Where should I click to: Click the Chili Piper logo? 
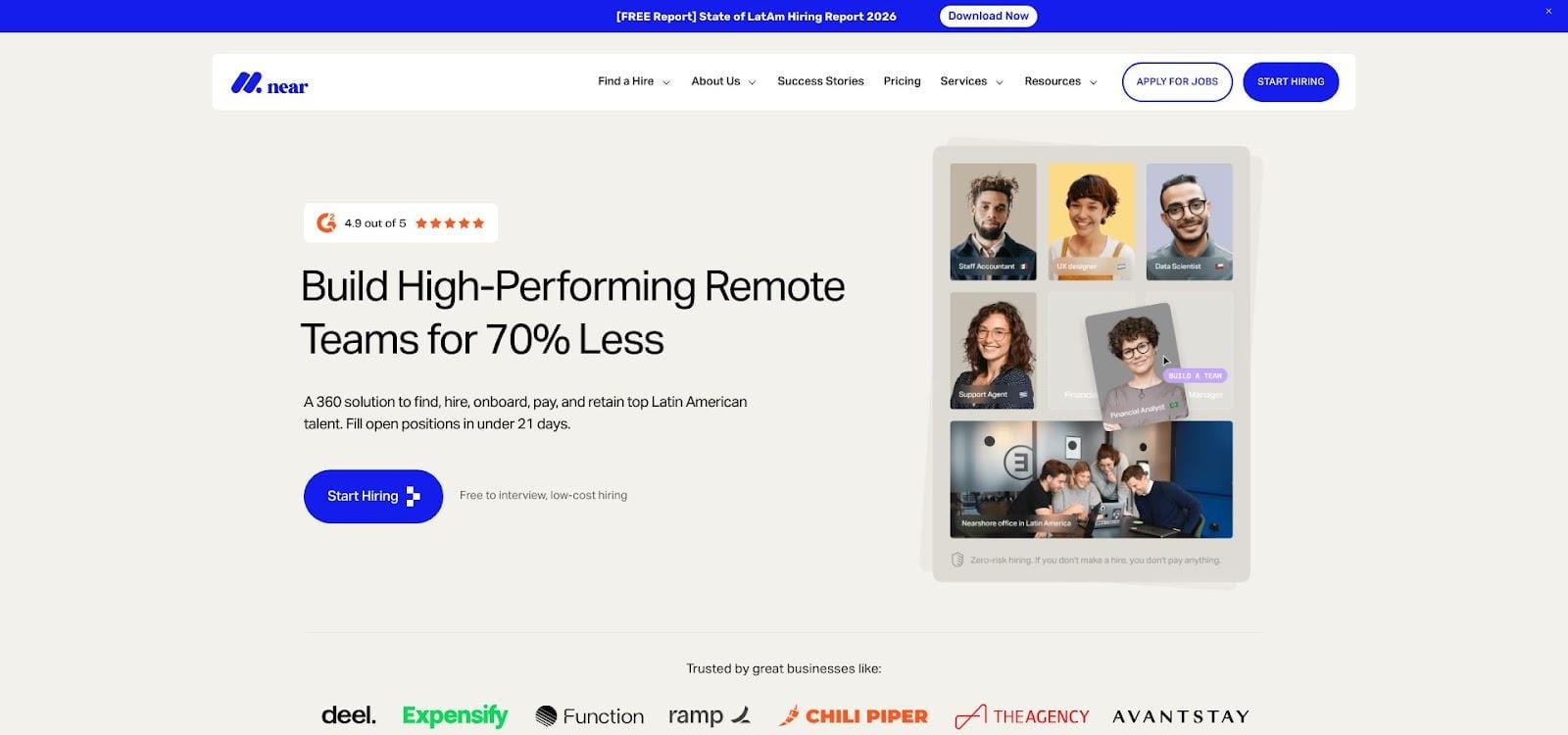point(854,716)
